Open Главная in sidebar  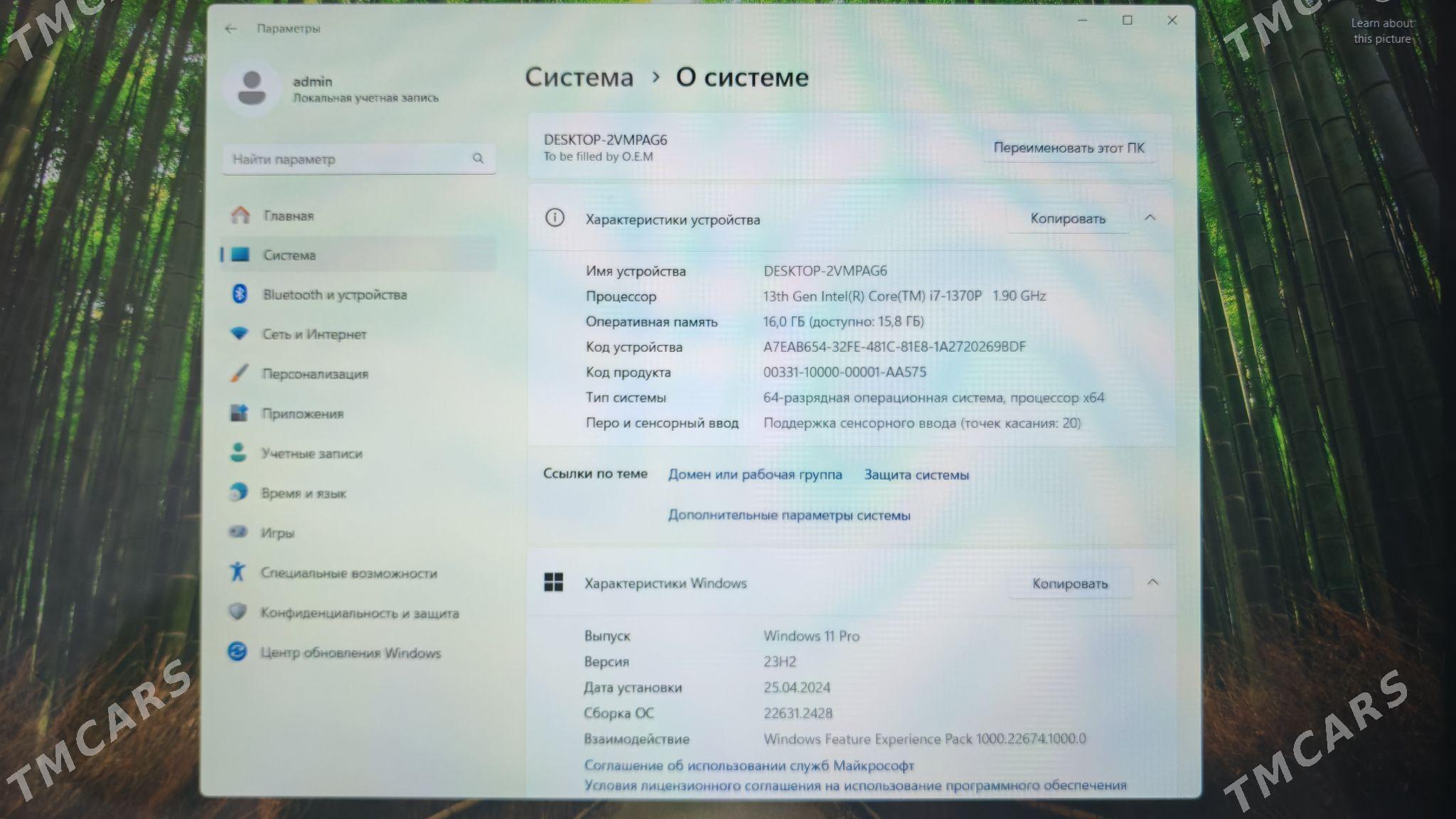(x=288, y=215)
